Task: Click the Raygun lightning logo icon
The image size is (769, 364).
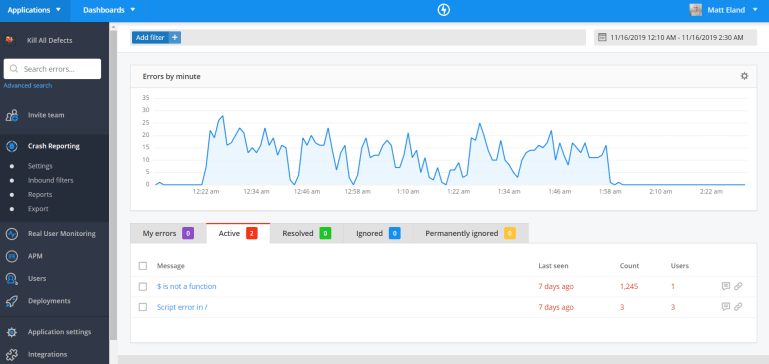Action: coord(443,10)
